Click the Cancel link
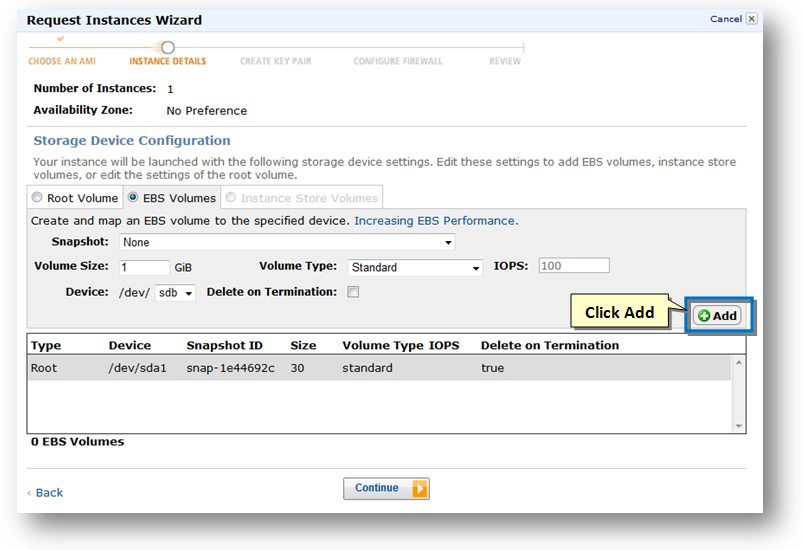 [x=726, y=19]
